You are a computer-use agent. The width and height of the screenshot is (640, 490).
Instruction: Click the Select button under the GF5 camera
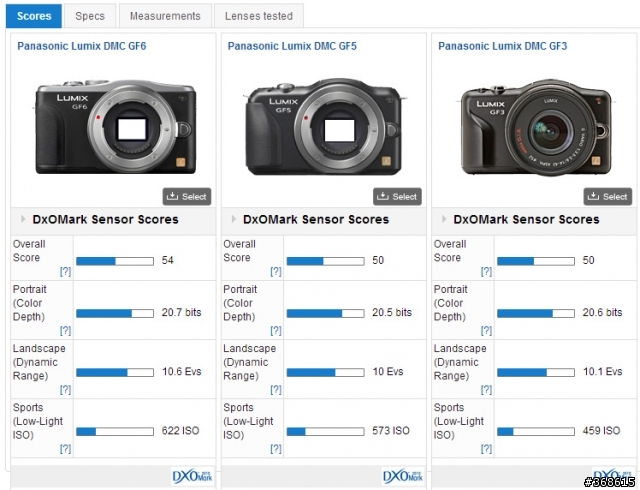[397, 196]
